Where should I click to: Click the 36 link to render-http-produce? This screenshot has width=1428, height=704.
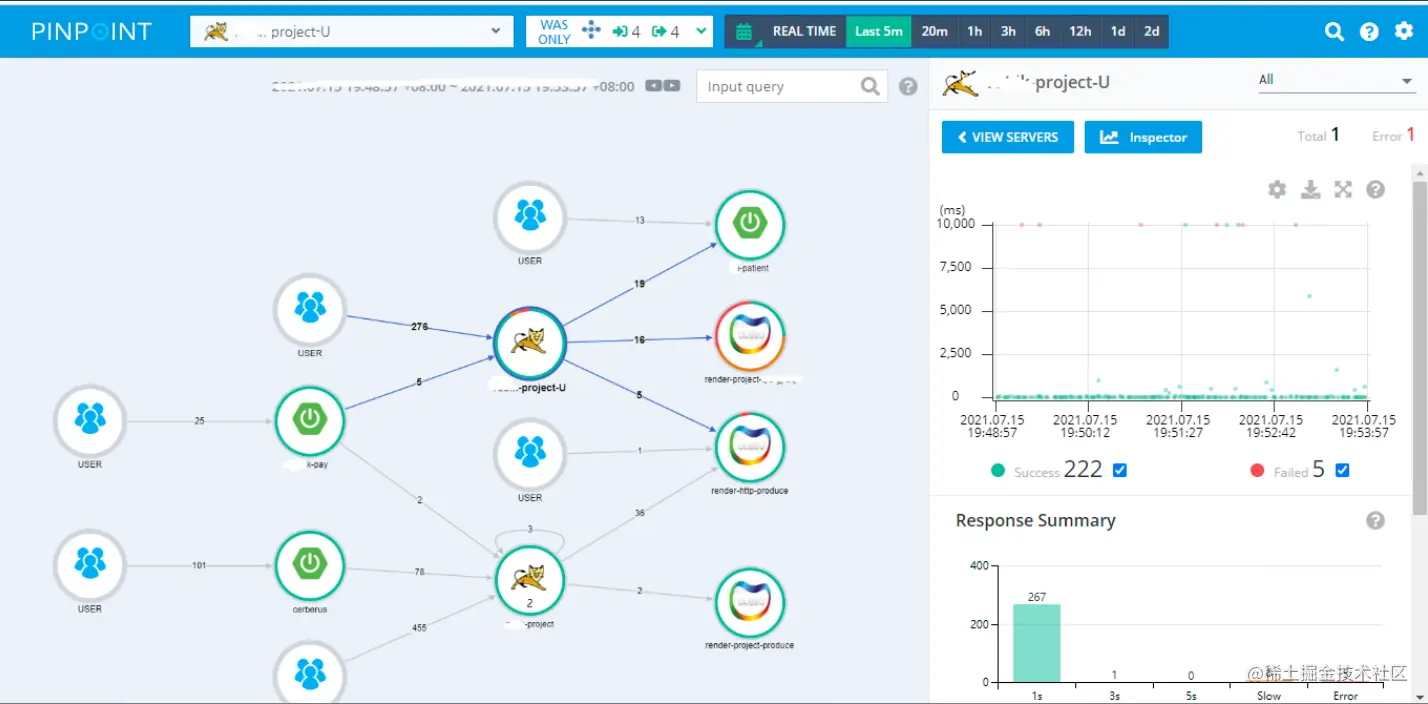point(640,513)
